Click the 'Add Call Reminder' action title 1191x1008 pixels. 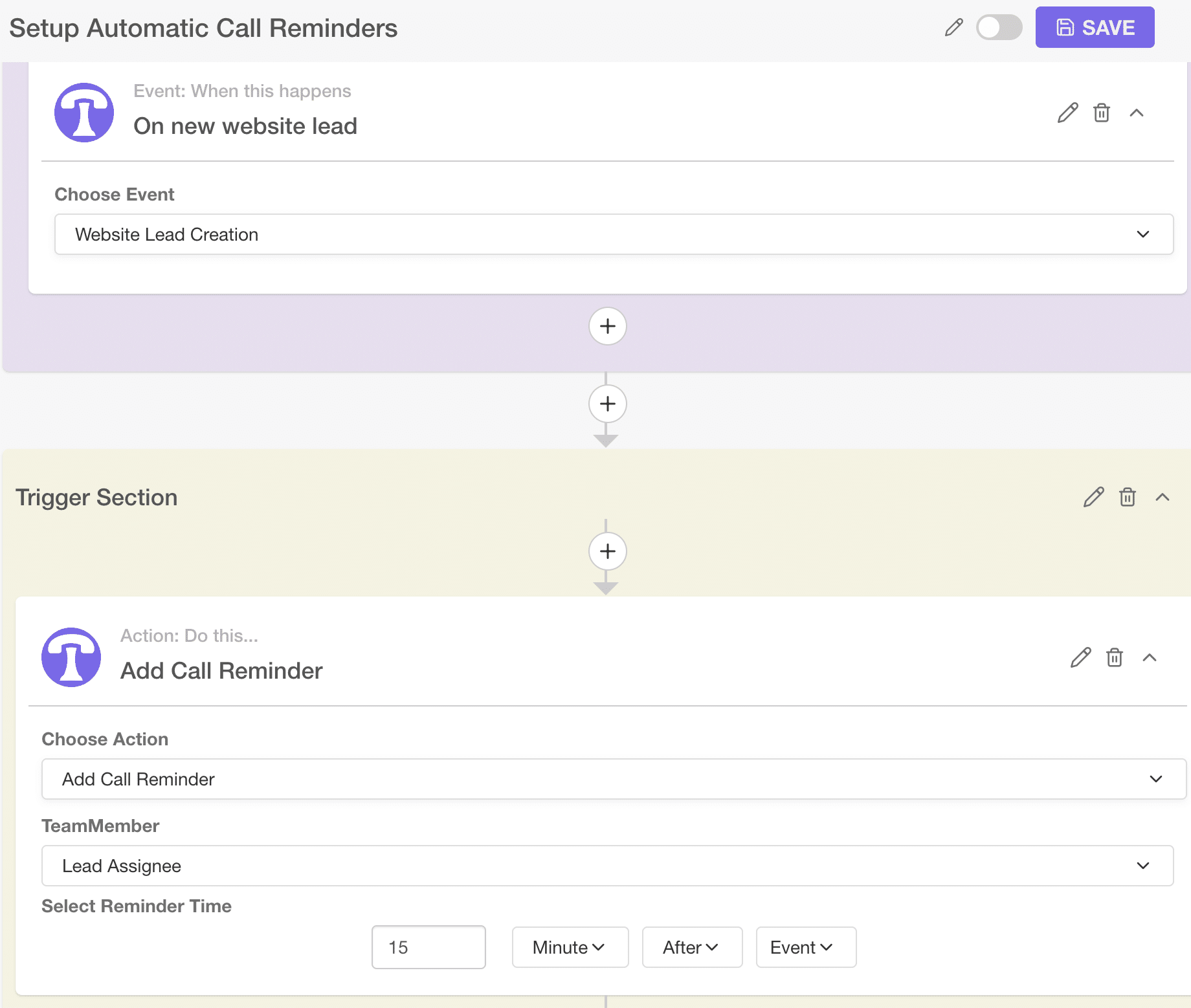click(221, 671)
